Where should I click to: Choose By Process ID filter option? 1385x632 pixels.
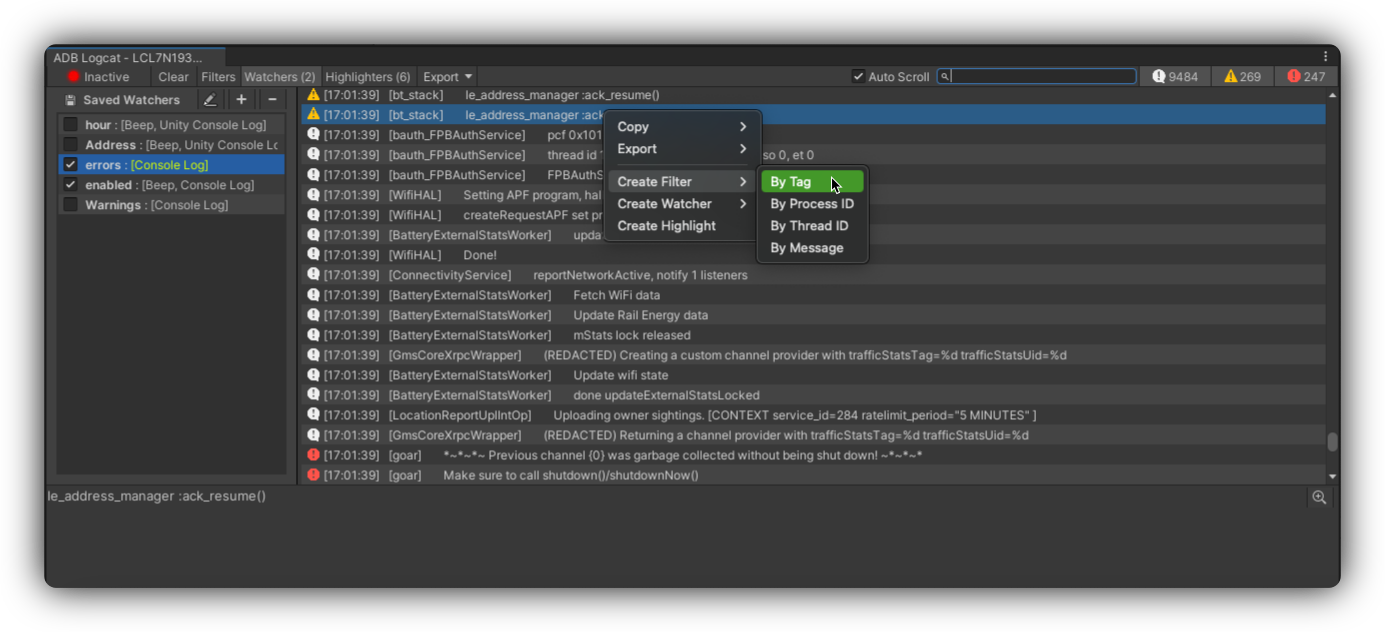811,204
